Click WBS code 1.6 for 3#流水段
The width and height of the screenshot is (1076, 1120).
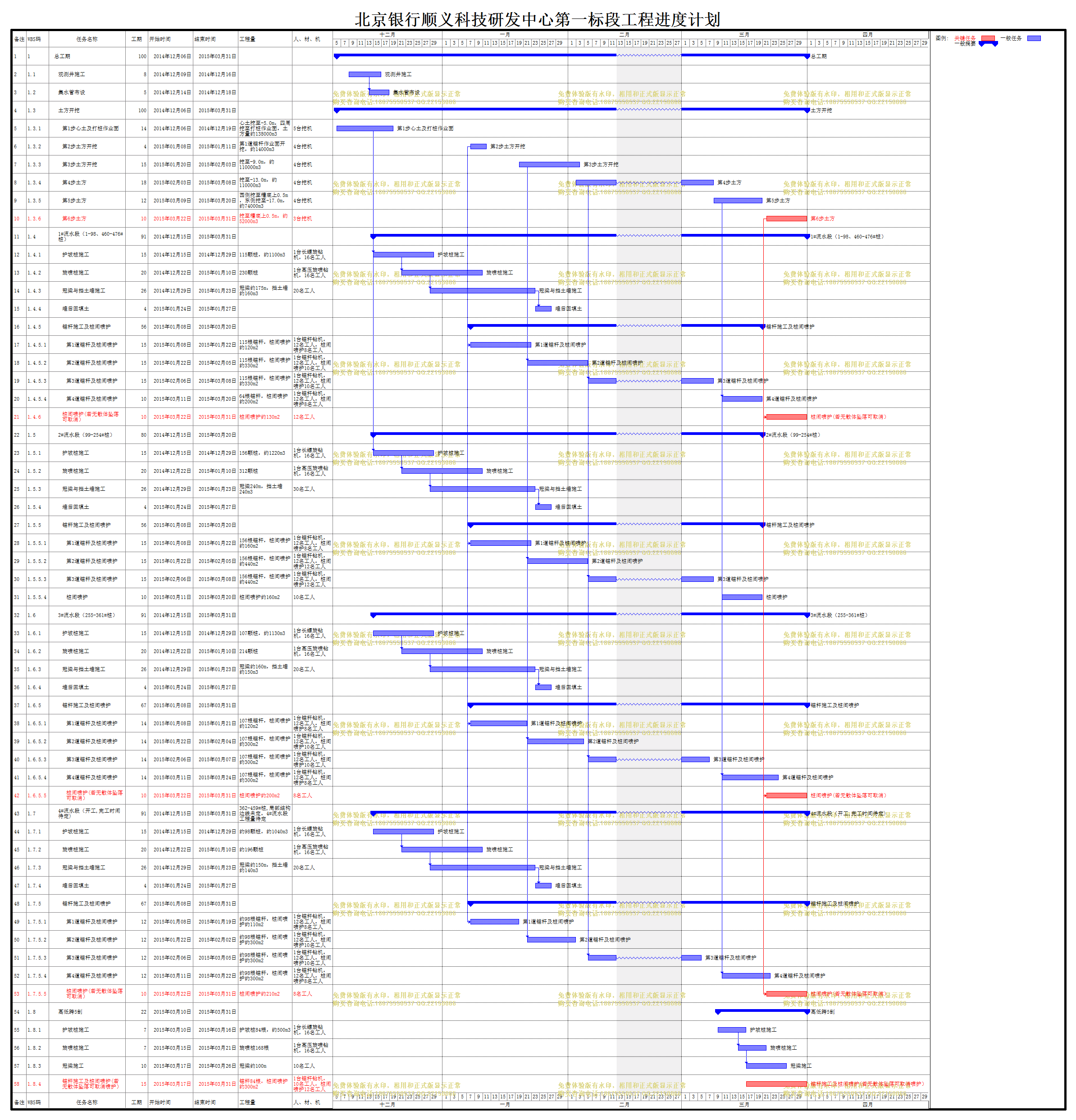(x=31, y=615)
